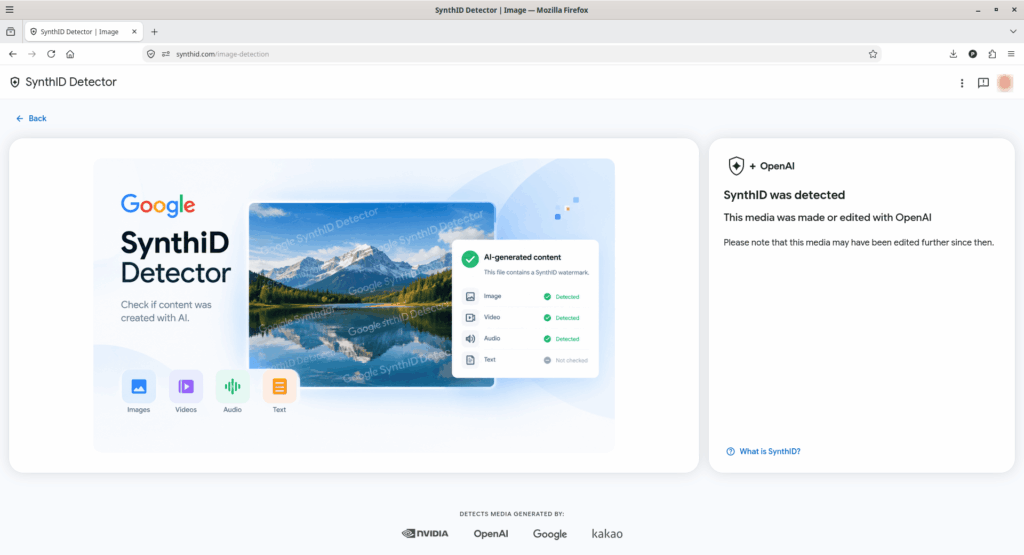Viewport: 1024px width, 555px height.
Task: Select the SynthID Detector | Image tab
Action: [84, 31]
